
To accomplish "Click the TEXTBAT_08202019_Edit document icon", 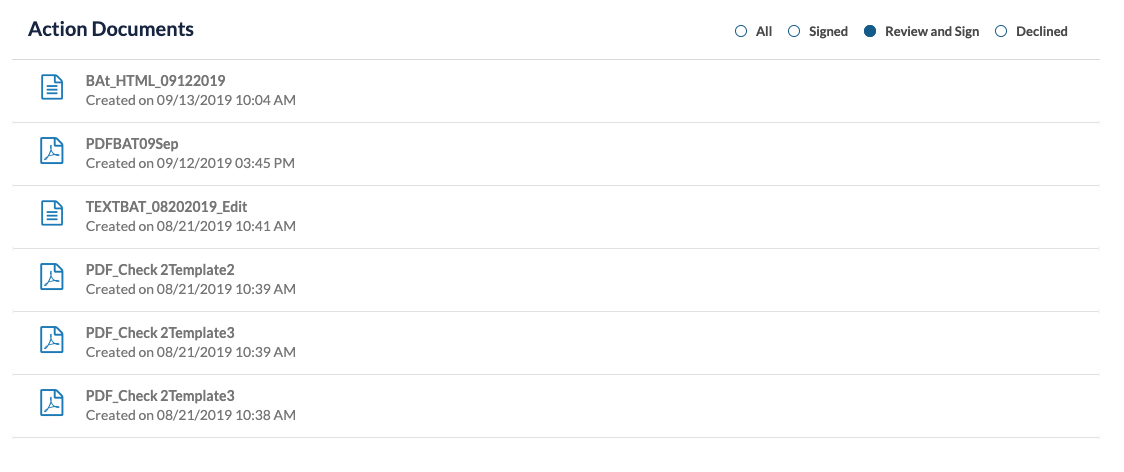I will [x=51, y=213].
